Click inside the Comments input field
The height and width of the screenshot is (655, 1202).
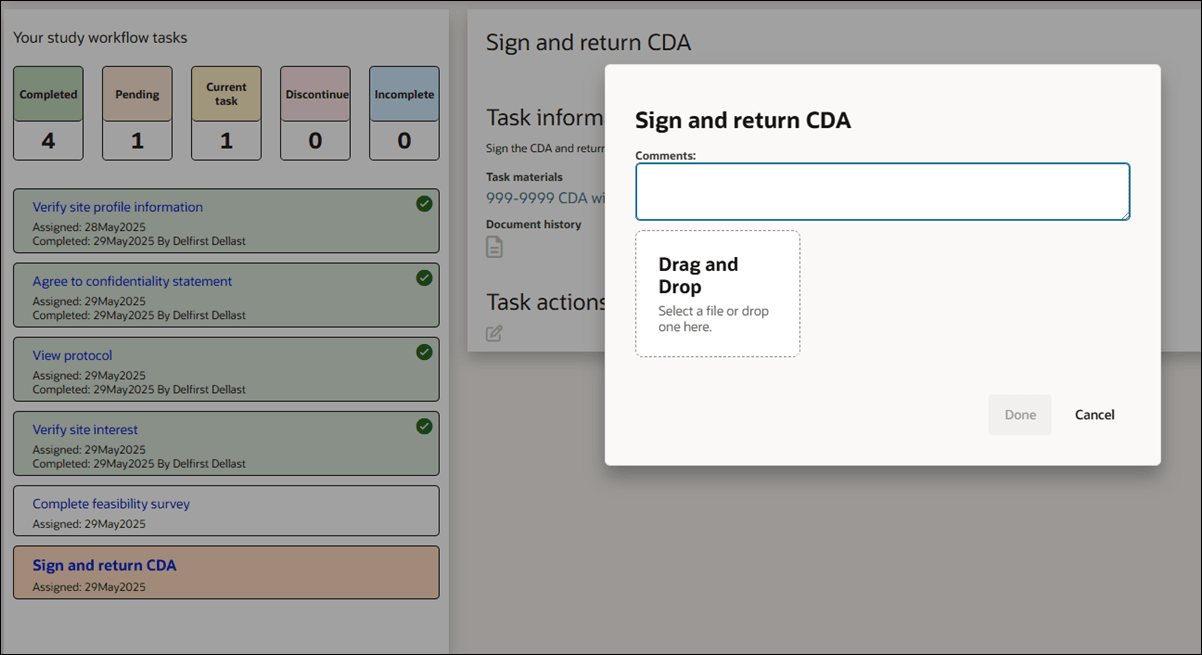click(x=882, y=191)
